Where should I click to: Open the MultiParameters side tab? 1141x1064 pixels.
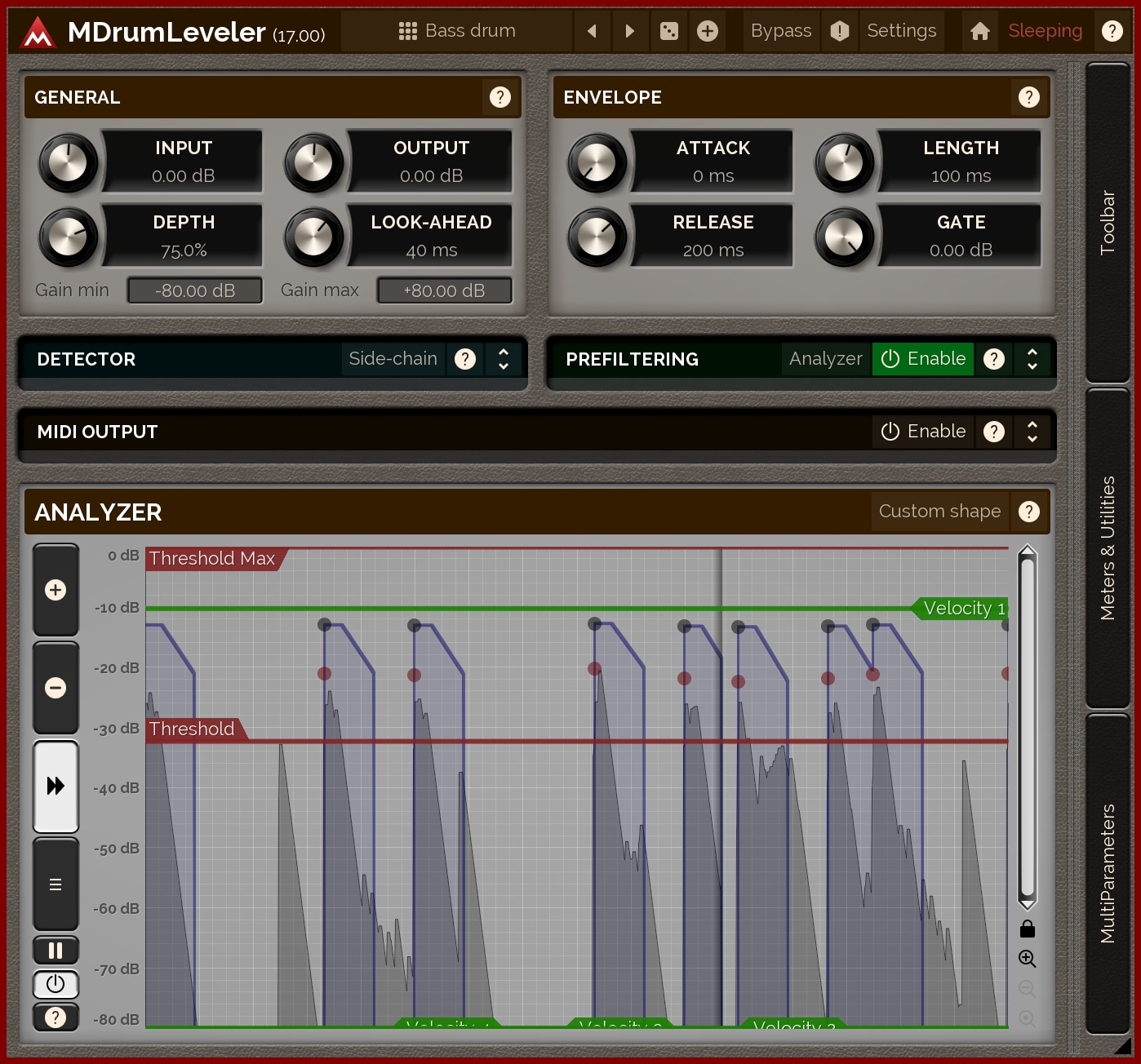point(1108,873)
